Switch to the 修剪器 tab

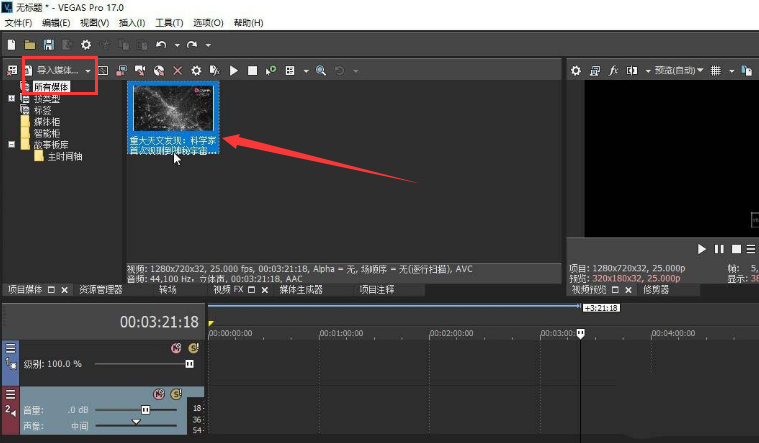(655, 290)
